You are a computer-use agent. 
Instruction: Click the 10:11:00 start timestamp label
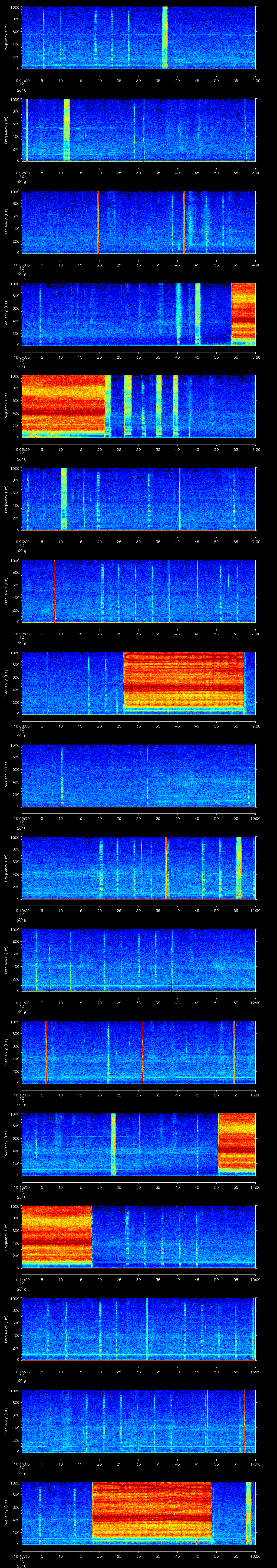tap(21, 1003)
